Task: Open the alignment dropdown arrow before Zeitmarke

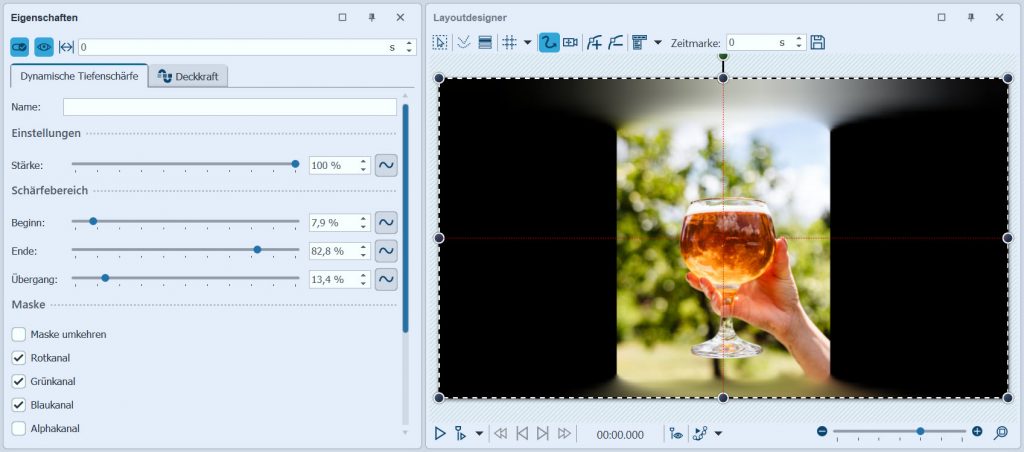Action: click(x=657, y=43)
